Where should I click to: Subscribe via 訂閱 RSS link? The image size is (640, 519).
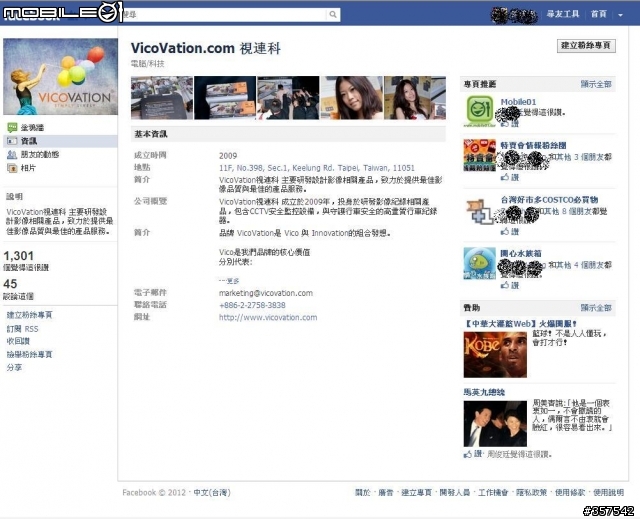click(x=22, y=329)
